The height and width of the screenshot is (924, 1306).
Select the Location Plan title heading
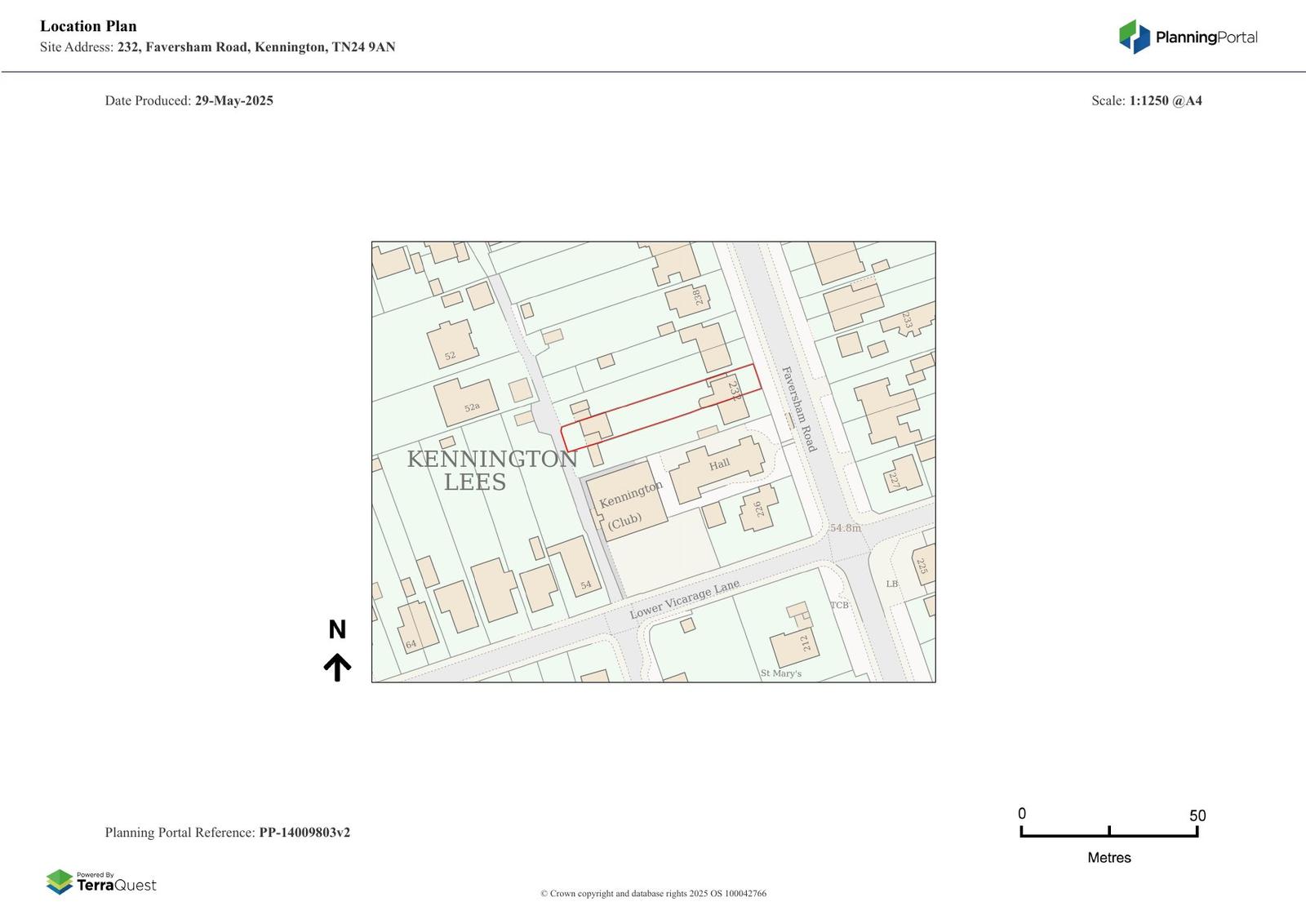coord(88,26)
